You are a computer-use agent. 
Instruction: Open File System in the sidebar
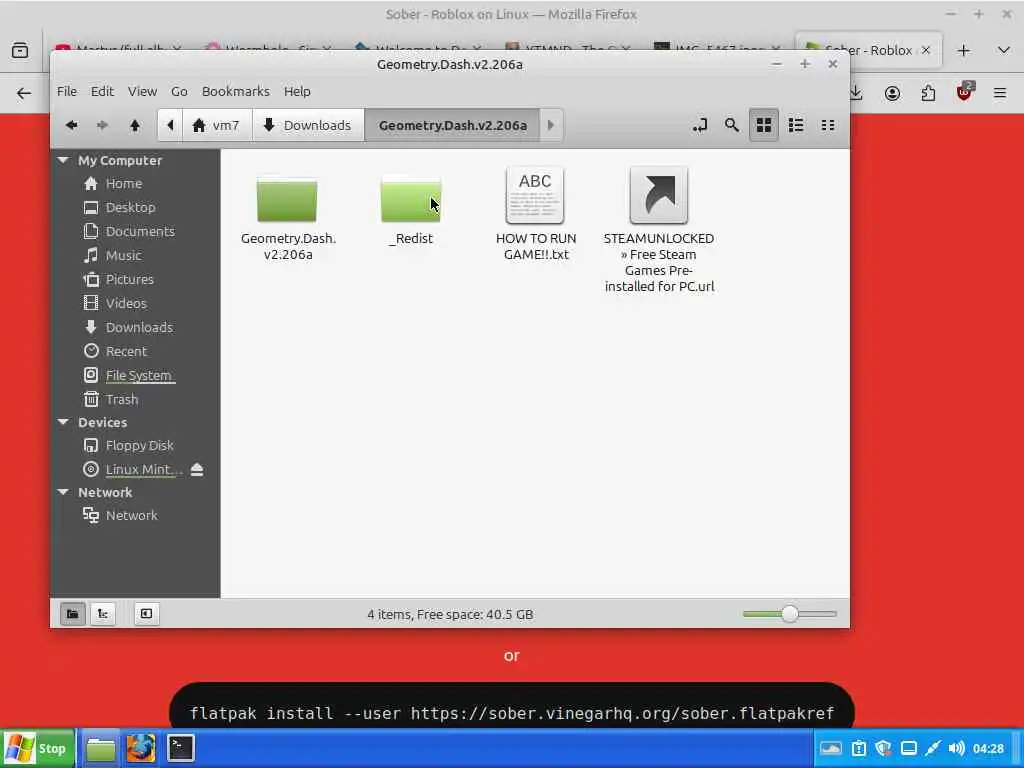136,375
